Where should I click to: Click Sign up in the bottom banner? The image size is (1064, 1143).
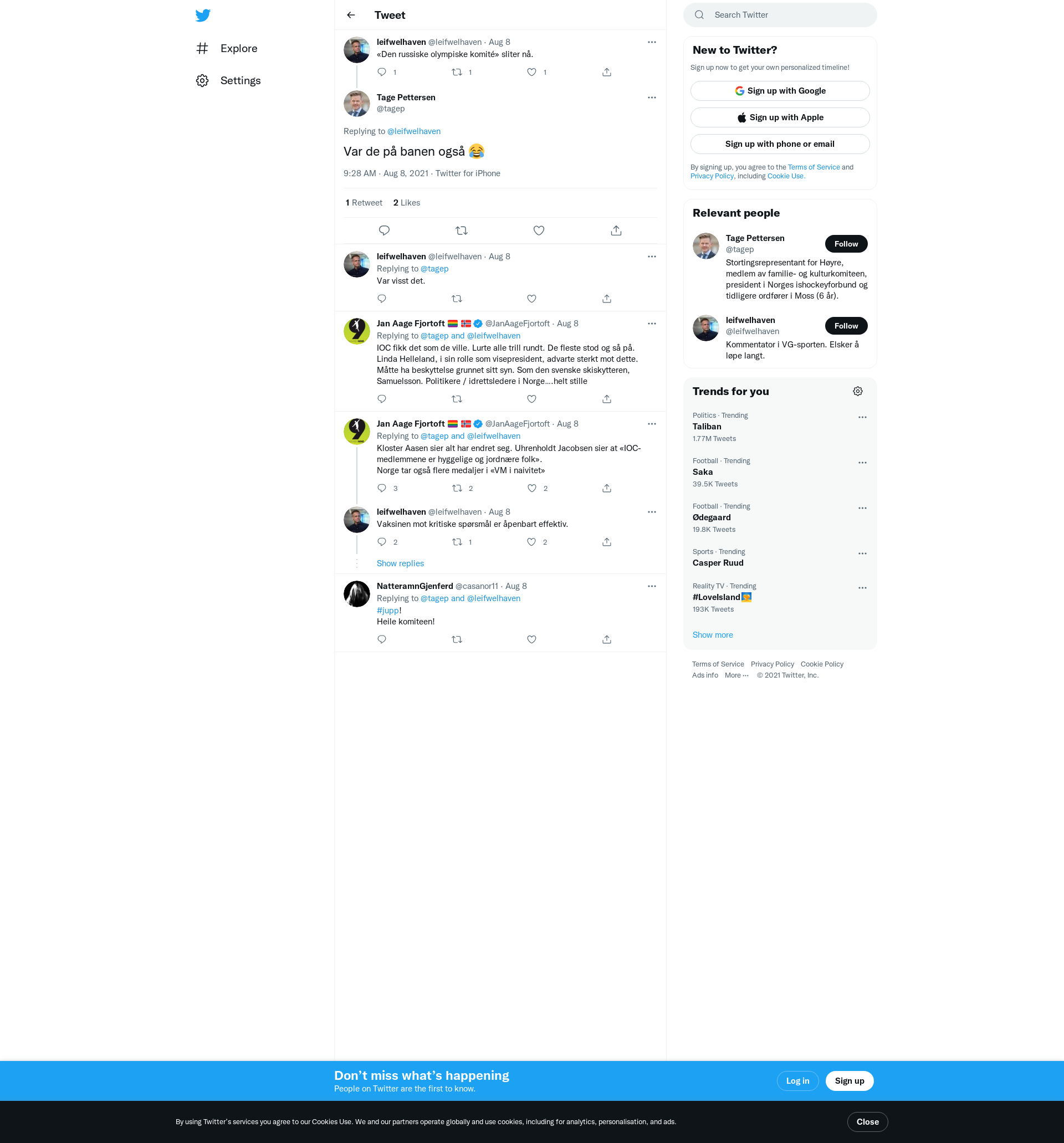849,1081
